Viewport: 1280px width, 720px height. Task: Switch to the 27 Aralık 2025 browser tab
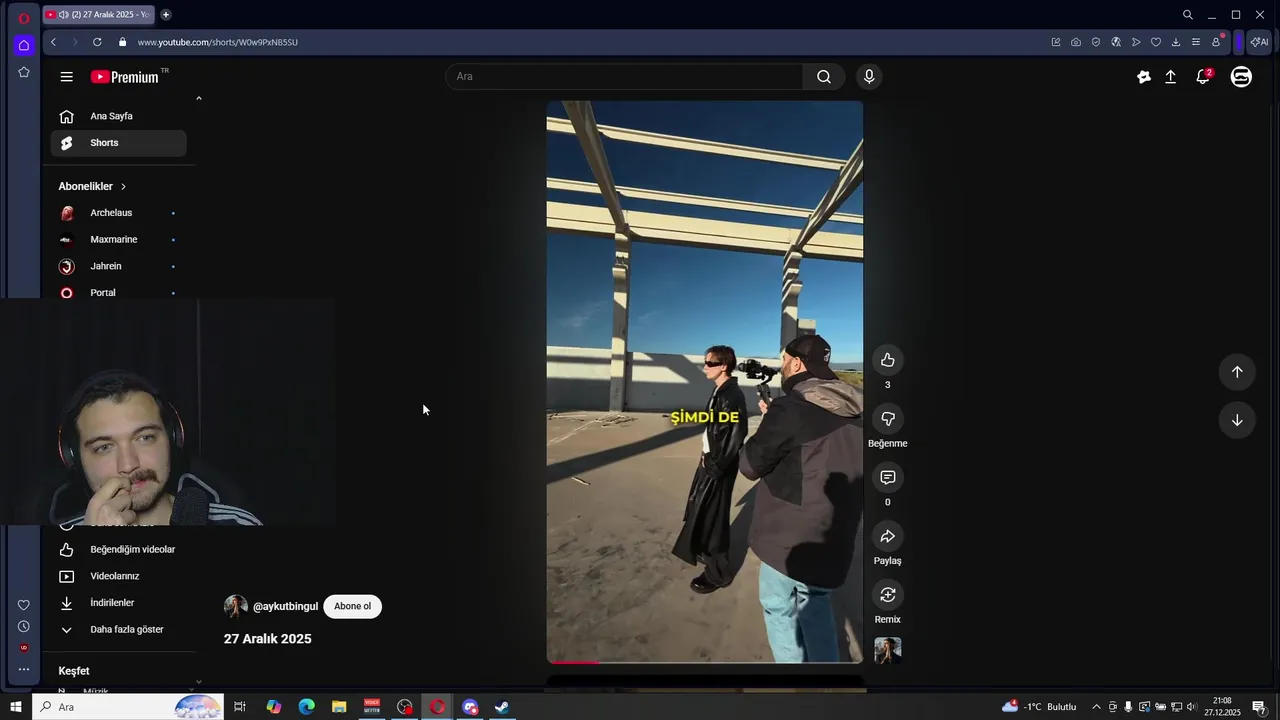click(x=98, y=15)
